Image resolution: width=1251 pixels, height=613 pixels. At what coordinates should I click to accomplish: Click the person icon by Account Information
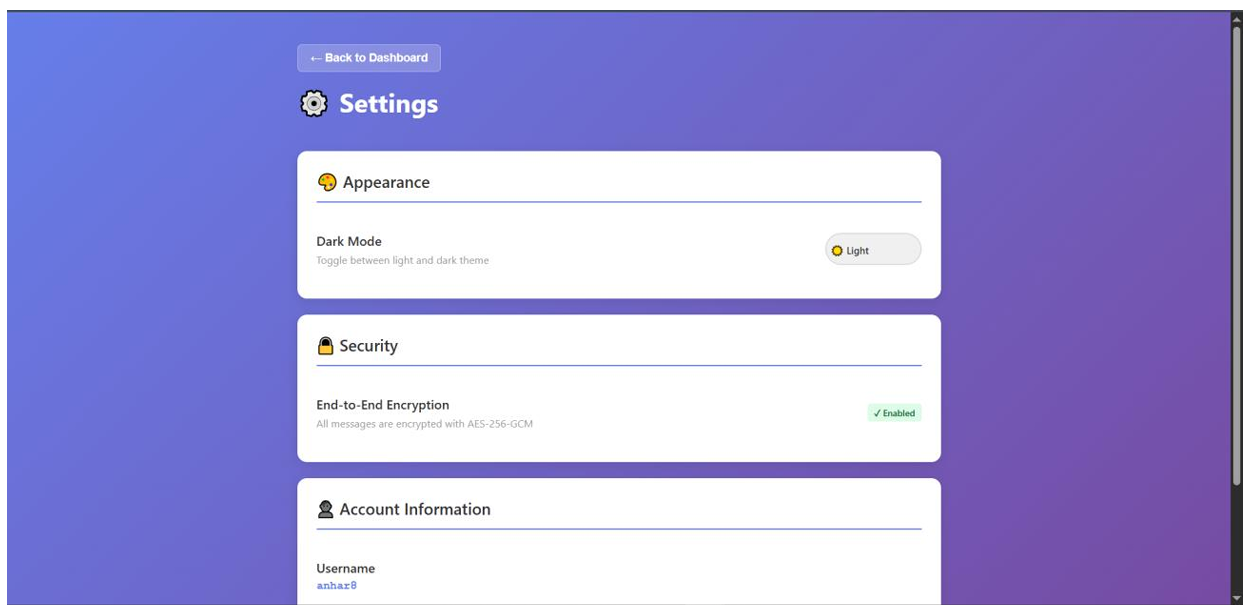coord(325,510)
